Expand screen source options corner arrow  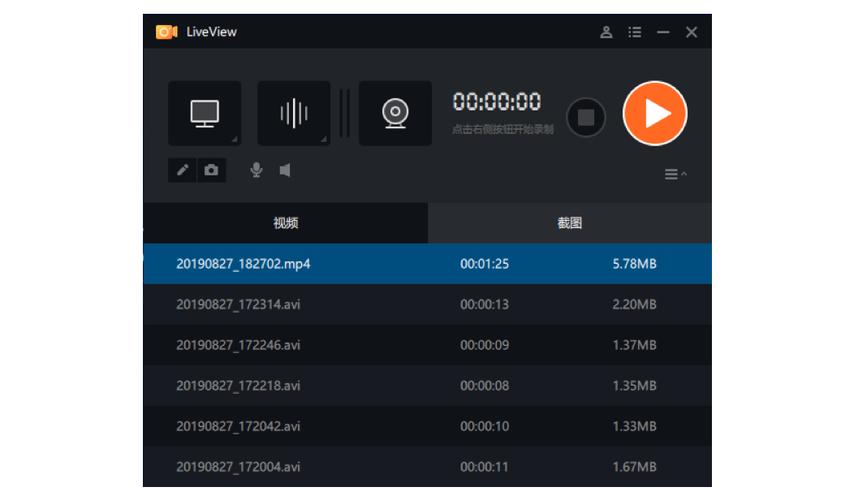click(x=235, y=140)
